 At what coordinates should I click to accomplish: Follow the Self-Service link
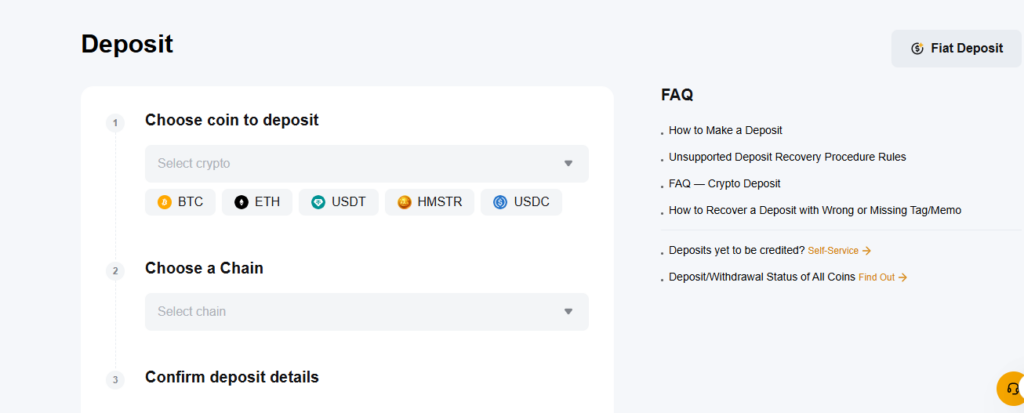[839, 250]
